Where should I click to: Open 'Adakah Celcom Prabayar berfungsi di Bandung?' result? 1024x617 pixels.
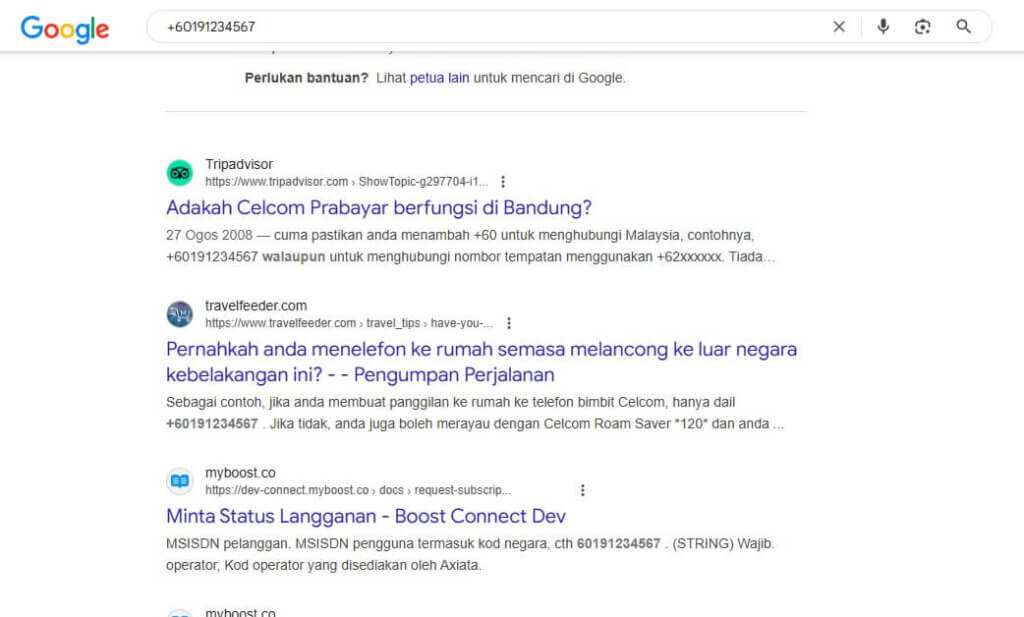coord(379,208)
